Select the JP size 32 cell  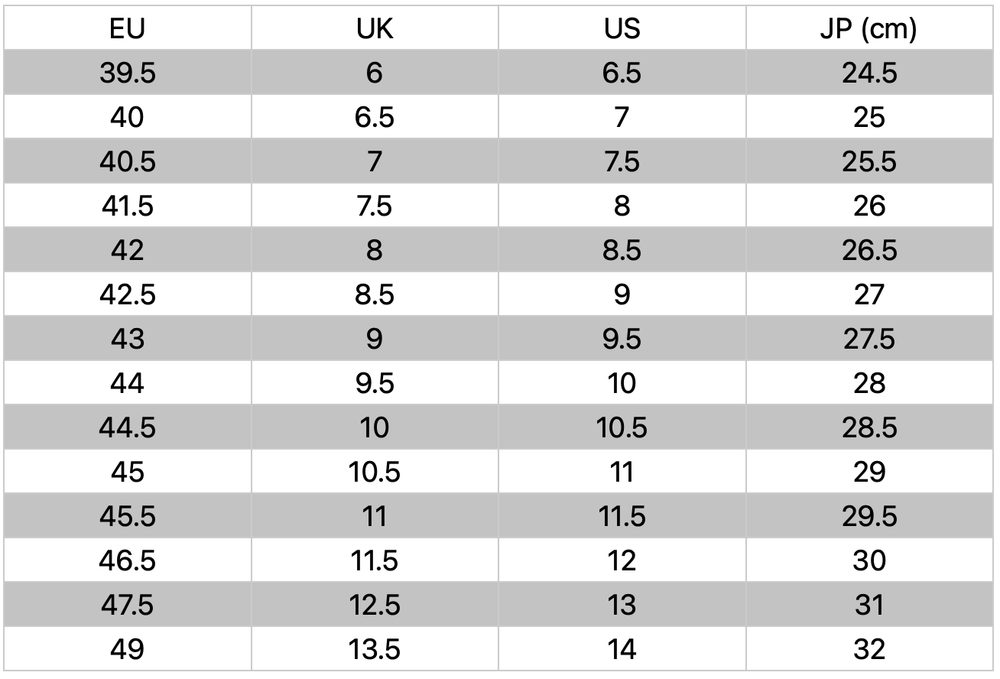869,649
